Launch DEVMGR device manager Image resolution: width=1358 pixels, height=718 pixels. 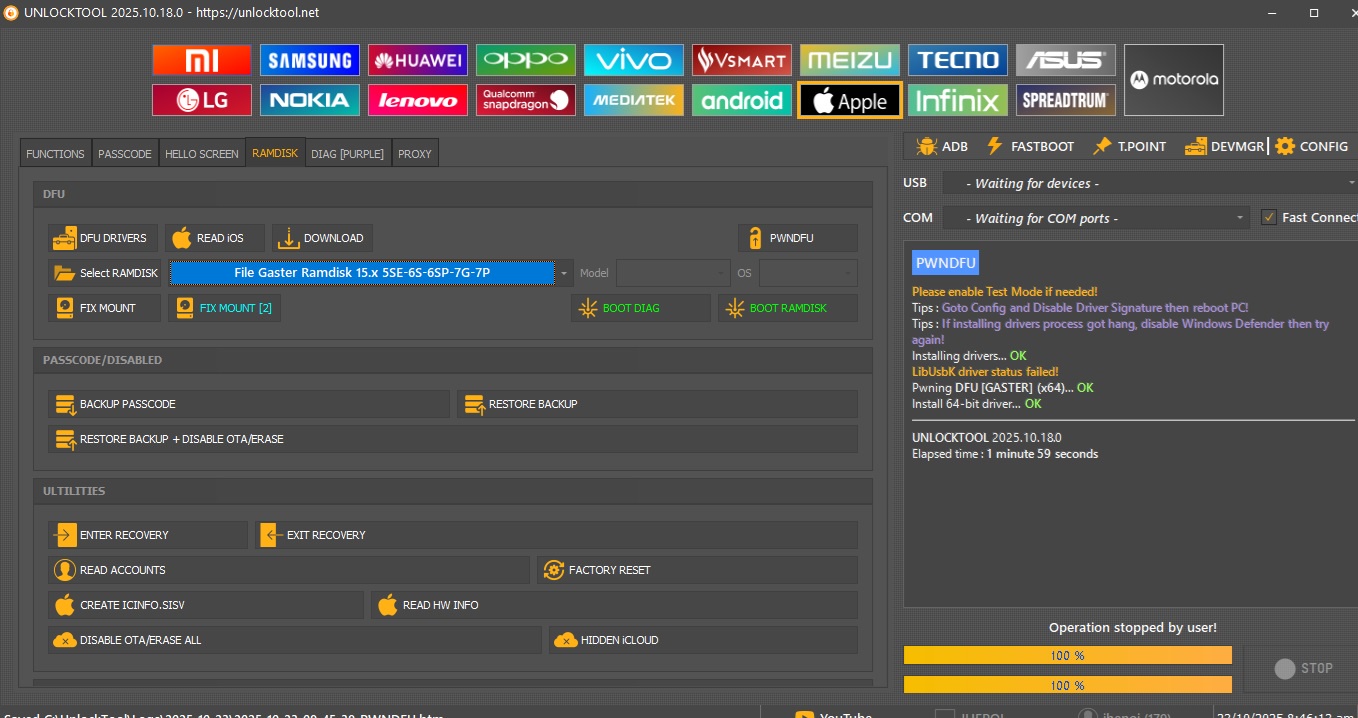pos(1225,146)
